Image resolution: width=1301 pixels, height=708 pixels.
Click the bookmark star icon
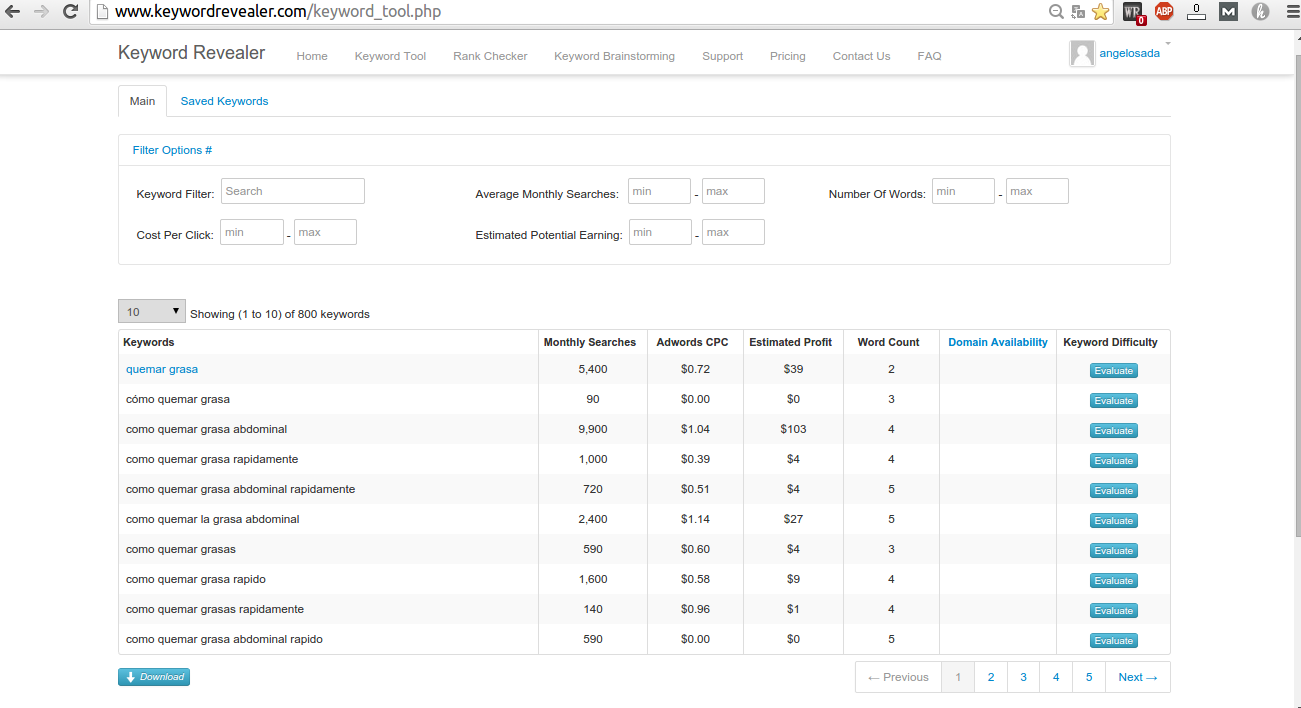1100,12
